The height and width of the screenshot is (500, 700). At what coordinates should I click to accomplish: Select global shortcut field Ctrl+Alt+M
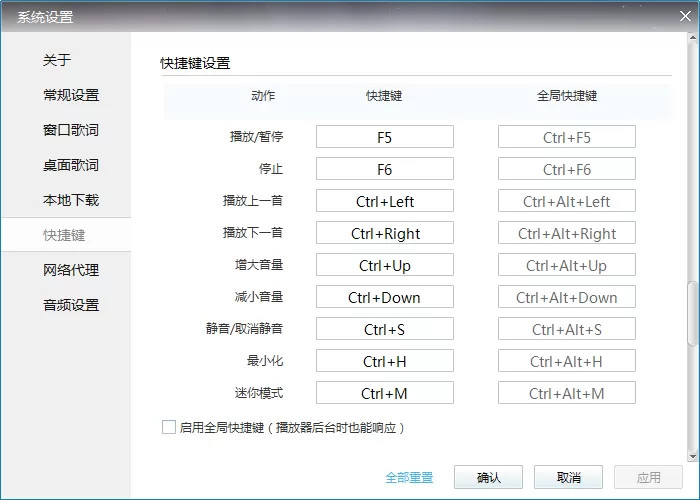click(567, 393)
